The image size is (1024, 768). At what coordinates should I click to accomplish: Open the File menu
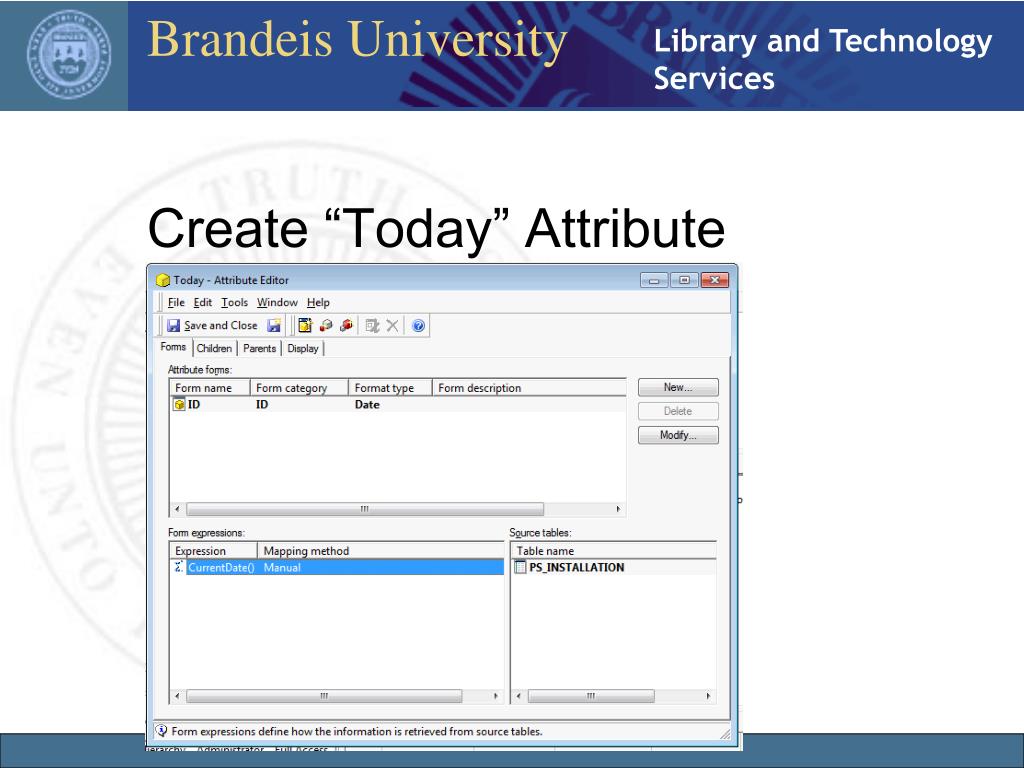point(176,302)
